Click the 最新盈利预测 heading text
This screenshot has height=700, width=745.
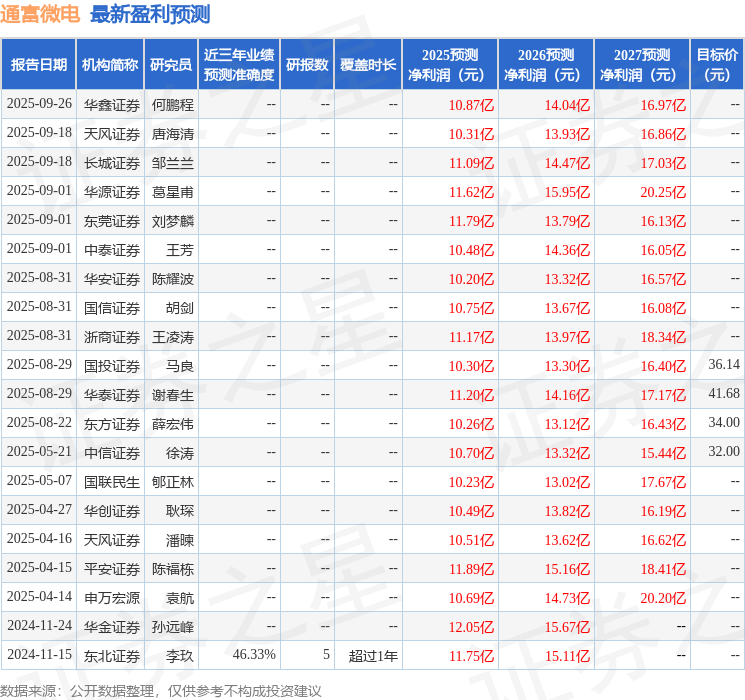[150, 14]
